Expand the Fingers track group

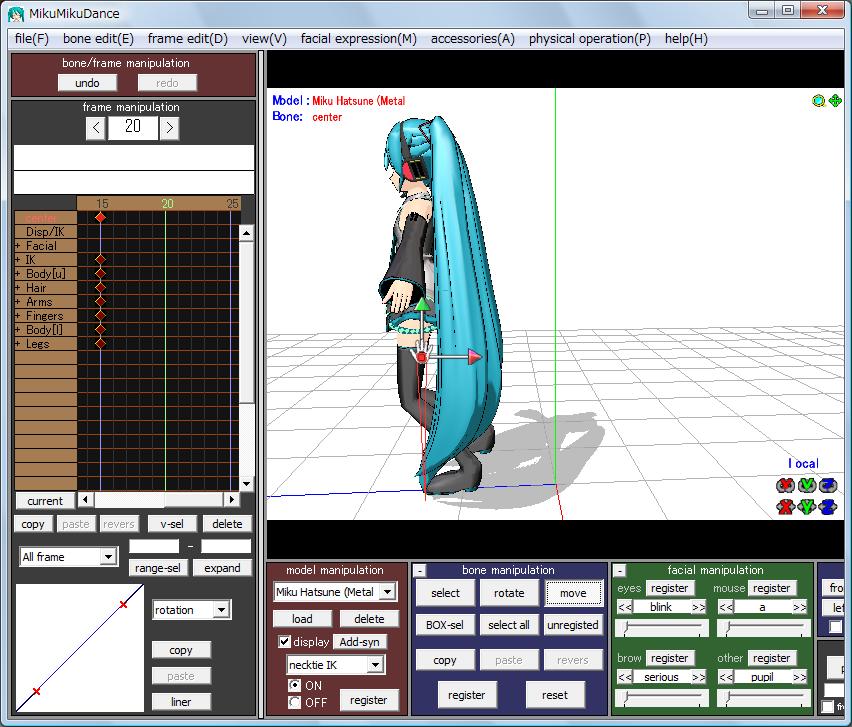pos(18,316)
